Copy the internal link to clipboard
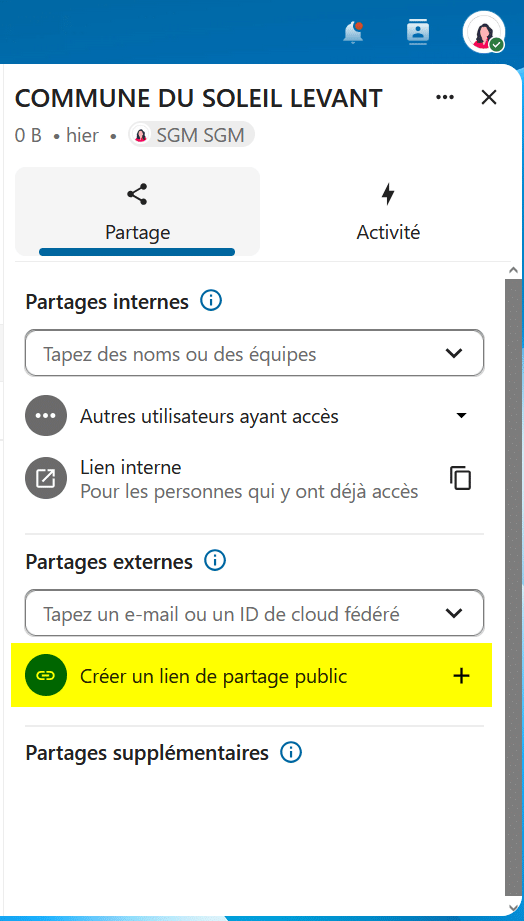The height and width of the screenshot is (921, 524). point(461,478)
